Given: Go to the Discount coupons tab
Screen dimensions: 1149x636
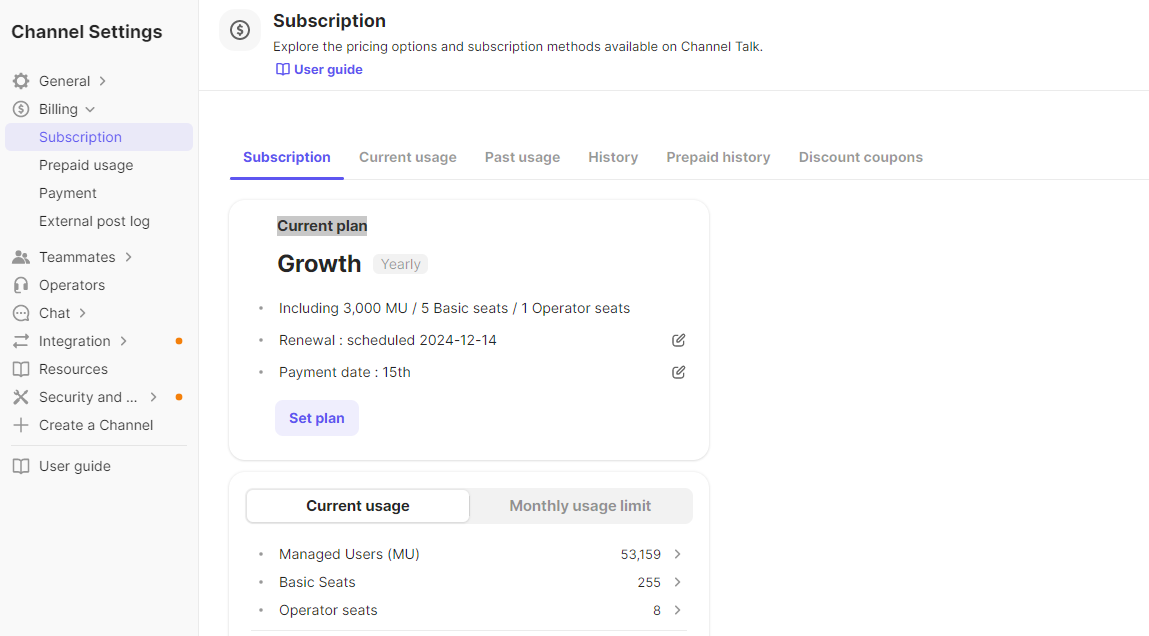Looking at the screenshot, I should pos(860,157).
